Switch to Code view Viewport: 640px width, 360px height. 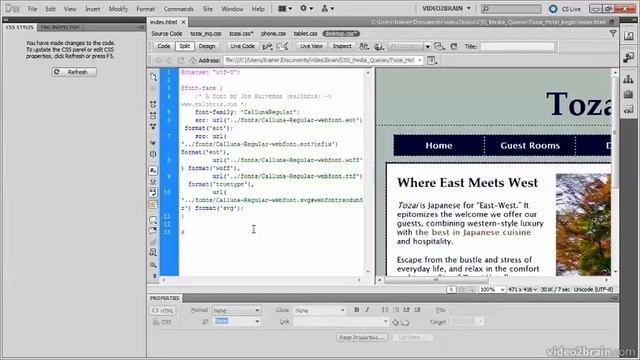[164, 47]
